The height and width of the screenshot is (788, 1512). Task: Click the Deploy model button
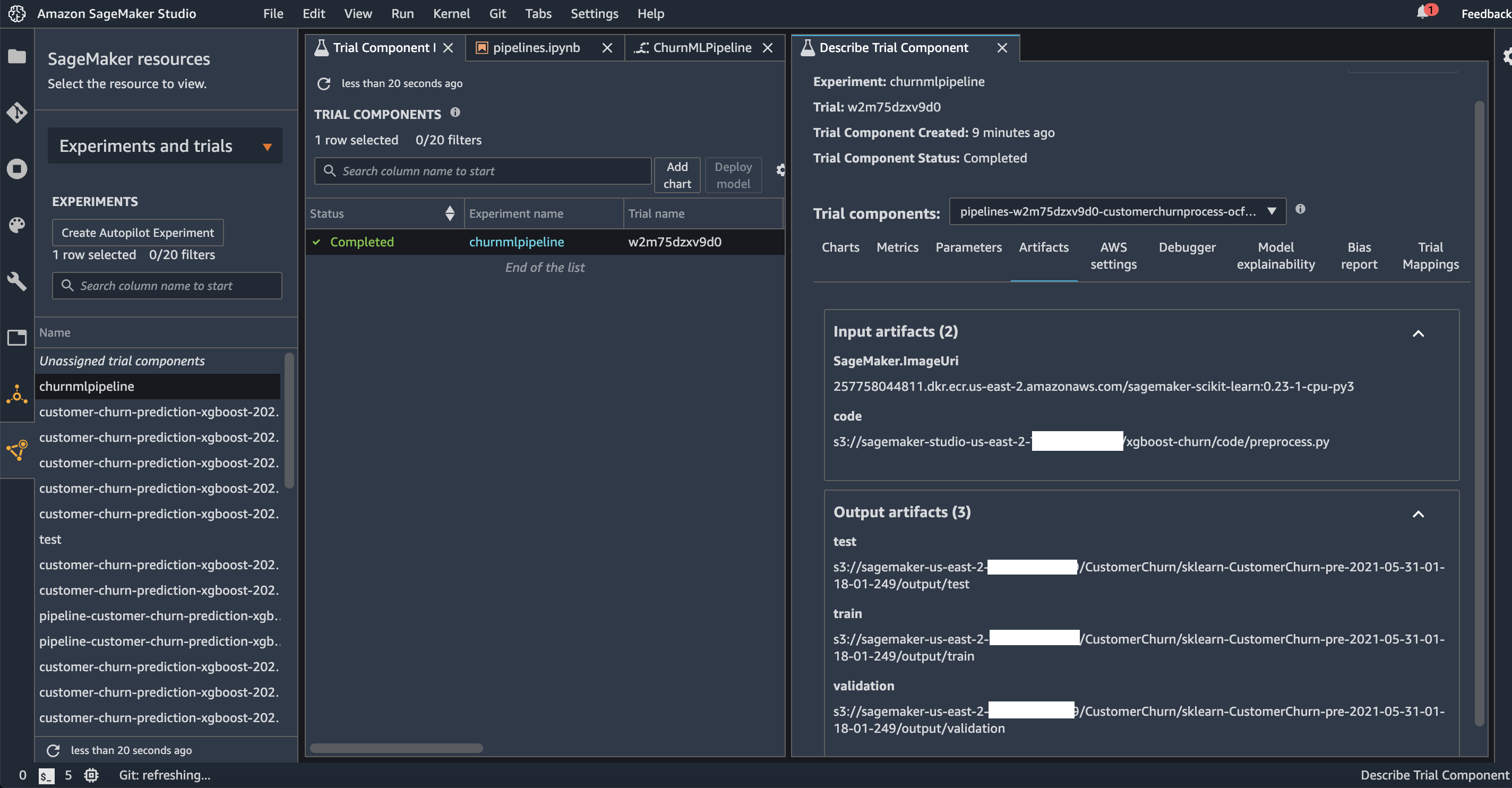(733, 175)
